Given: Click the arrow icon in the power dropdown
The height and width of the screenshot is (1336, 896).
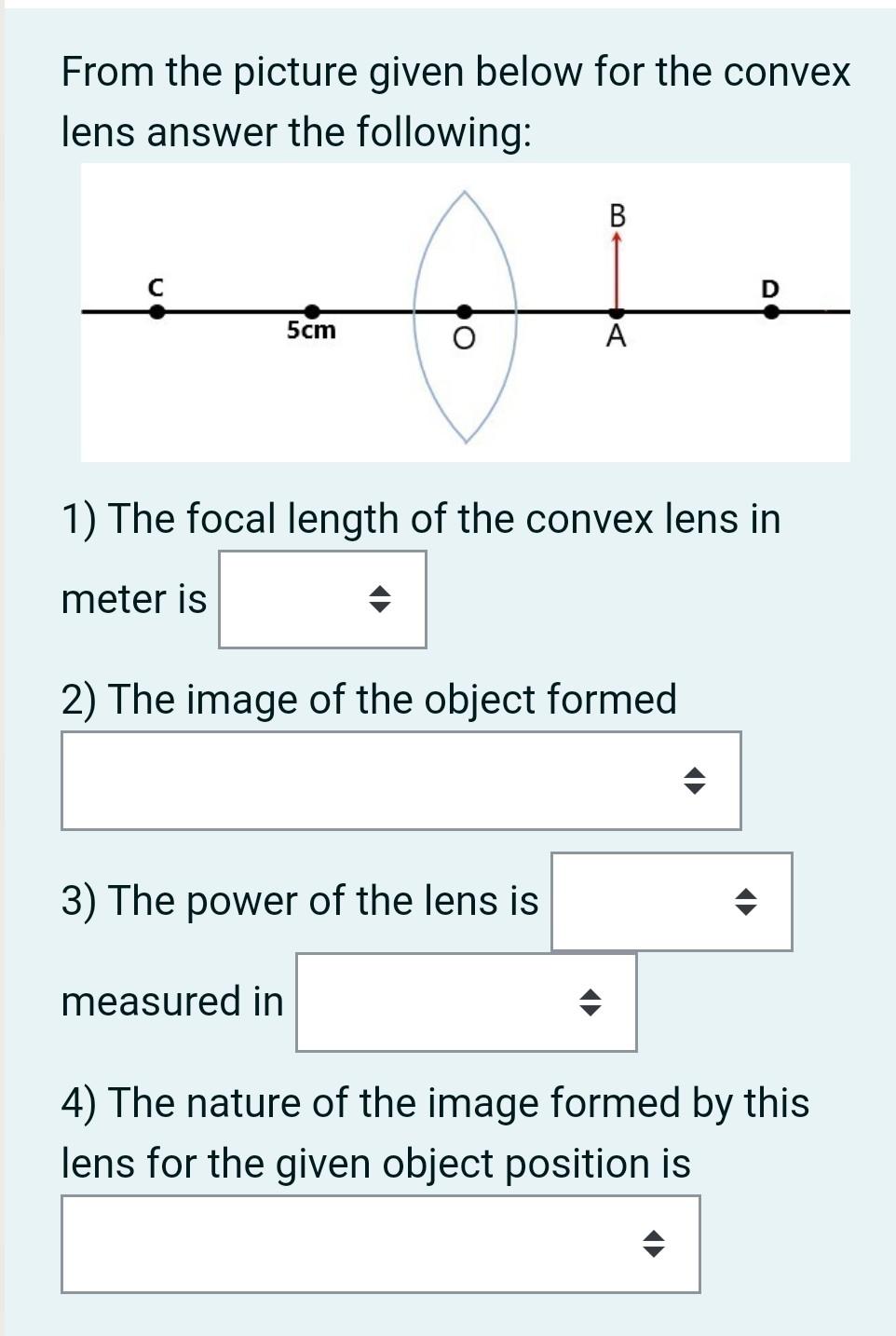Looking at the screenshot, I should point(744,901).
